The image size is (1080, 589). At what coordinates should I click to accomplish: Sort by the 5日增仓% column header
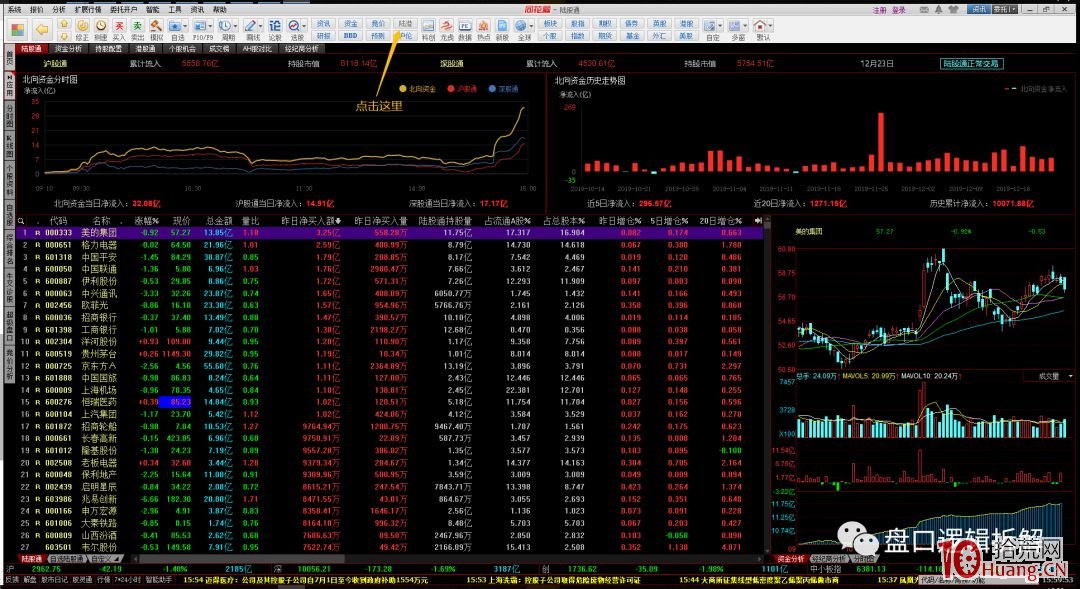(669, 221)
